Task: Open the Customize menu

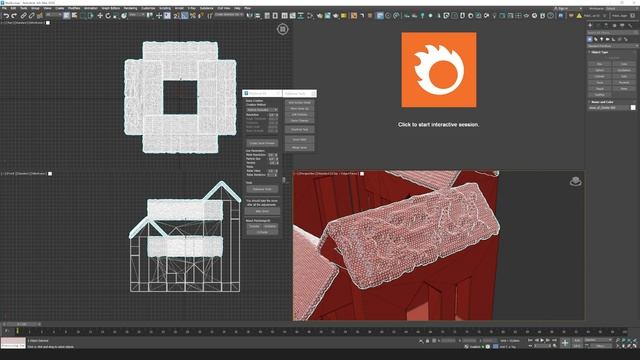Action: 148,8
